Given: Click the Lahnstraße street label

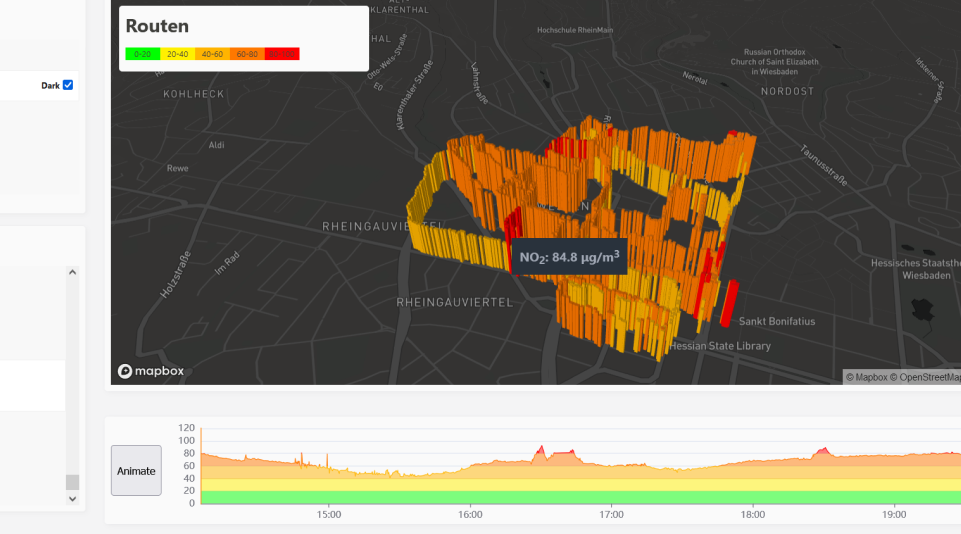Looking at the screenshot, I should point(479,83).
